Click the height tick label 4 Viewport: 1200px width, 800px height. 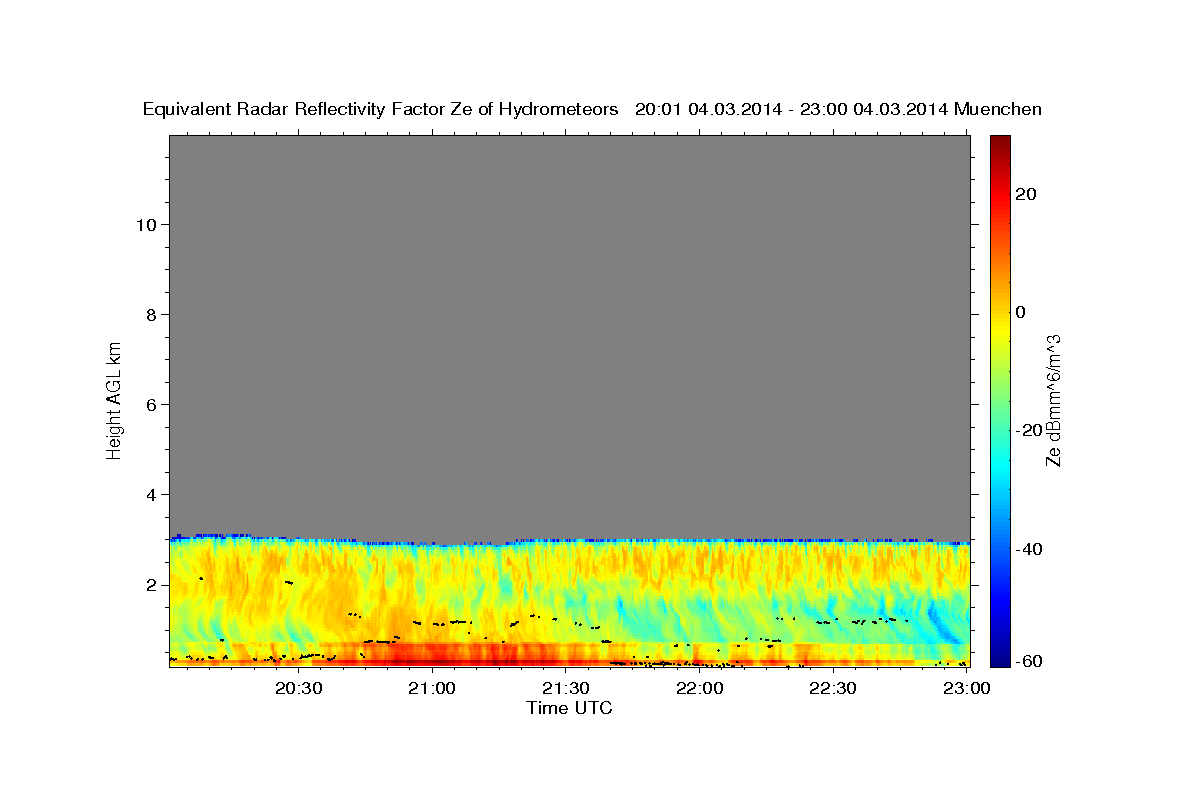tap(149, 494)
